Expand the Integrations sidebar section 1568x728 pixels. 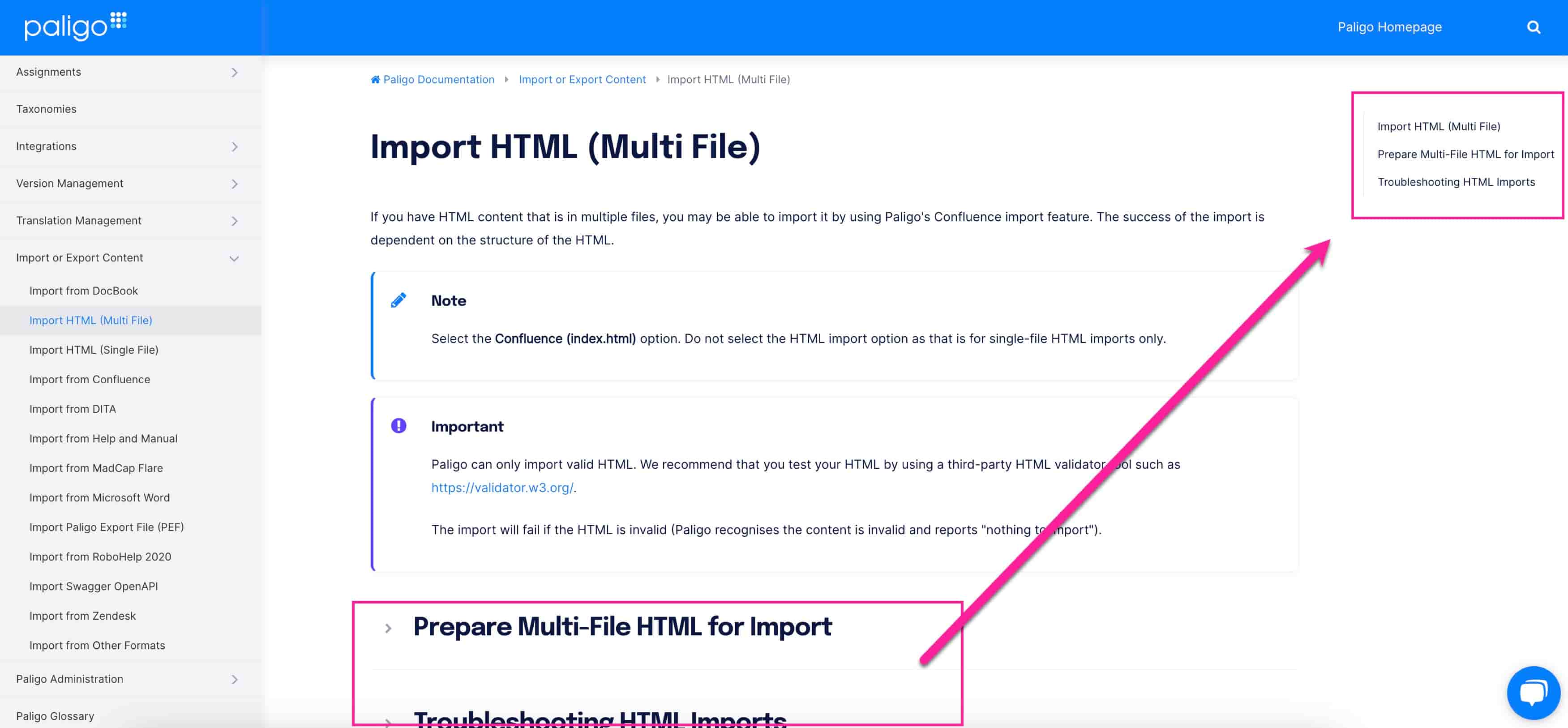[x=234, y=147]
